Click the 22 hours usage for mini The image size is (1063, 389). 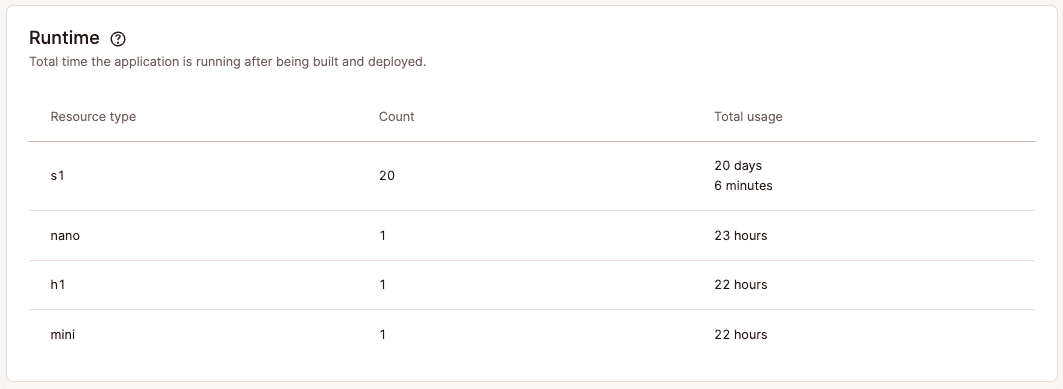pyautogui.click(x=740, y=335)
